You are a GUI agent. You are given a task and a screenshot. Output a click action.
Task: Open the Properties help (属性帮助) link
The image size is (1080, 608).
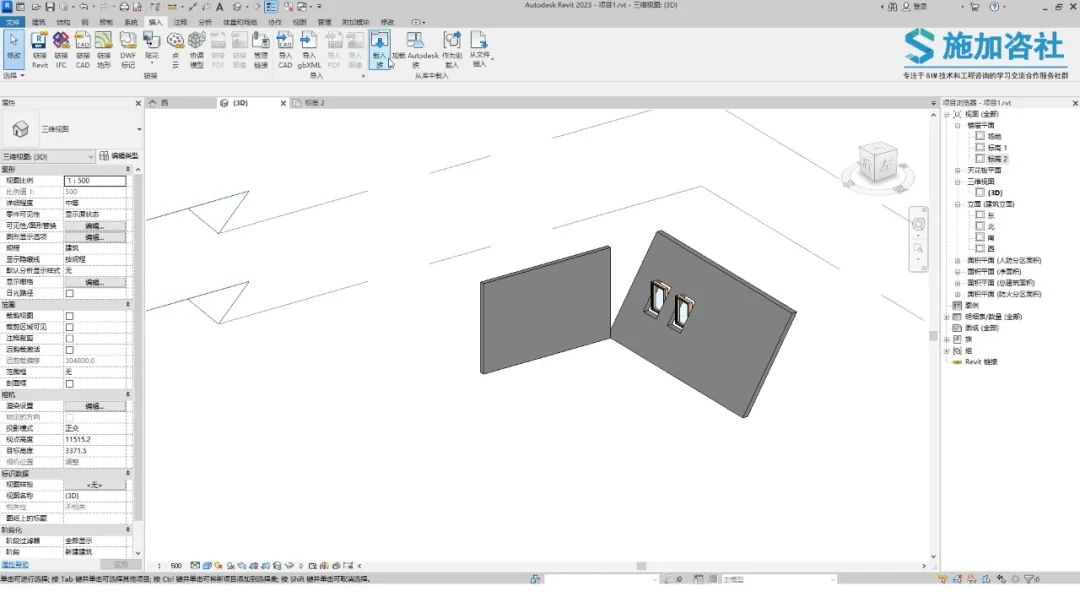15,565
